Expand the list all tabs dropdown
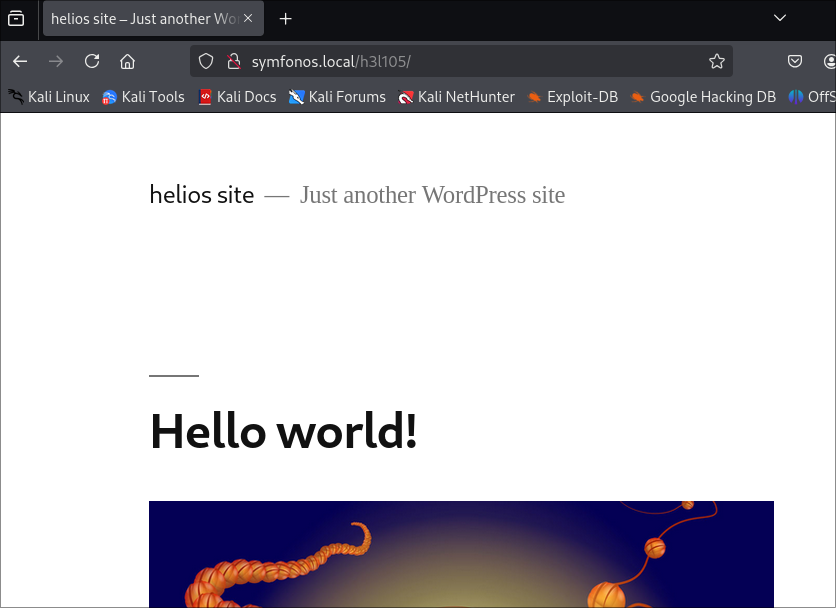This screenshot has width=836, height=608. click(x=779, y=18)
